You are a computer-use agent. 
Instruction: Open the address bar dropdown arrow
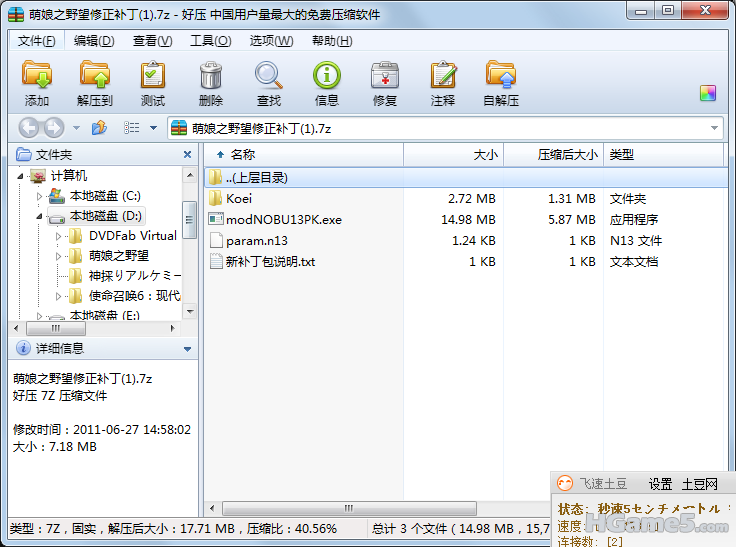click(x=714, y=128)
